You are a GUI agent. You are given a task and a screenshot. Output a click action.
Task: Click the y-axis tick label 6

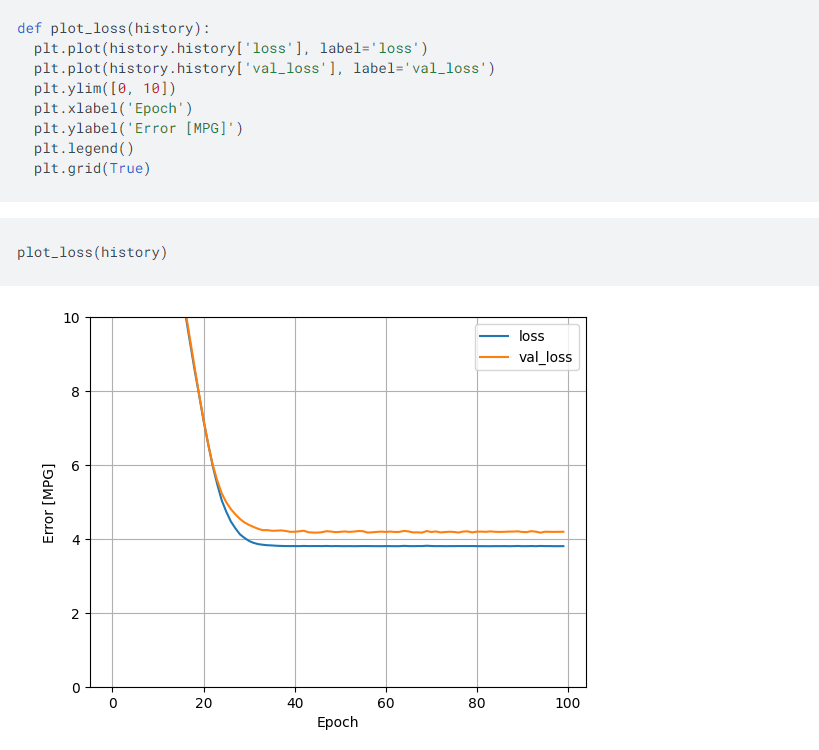(x=75, y=466)
